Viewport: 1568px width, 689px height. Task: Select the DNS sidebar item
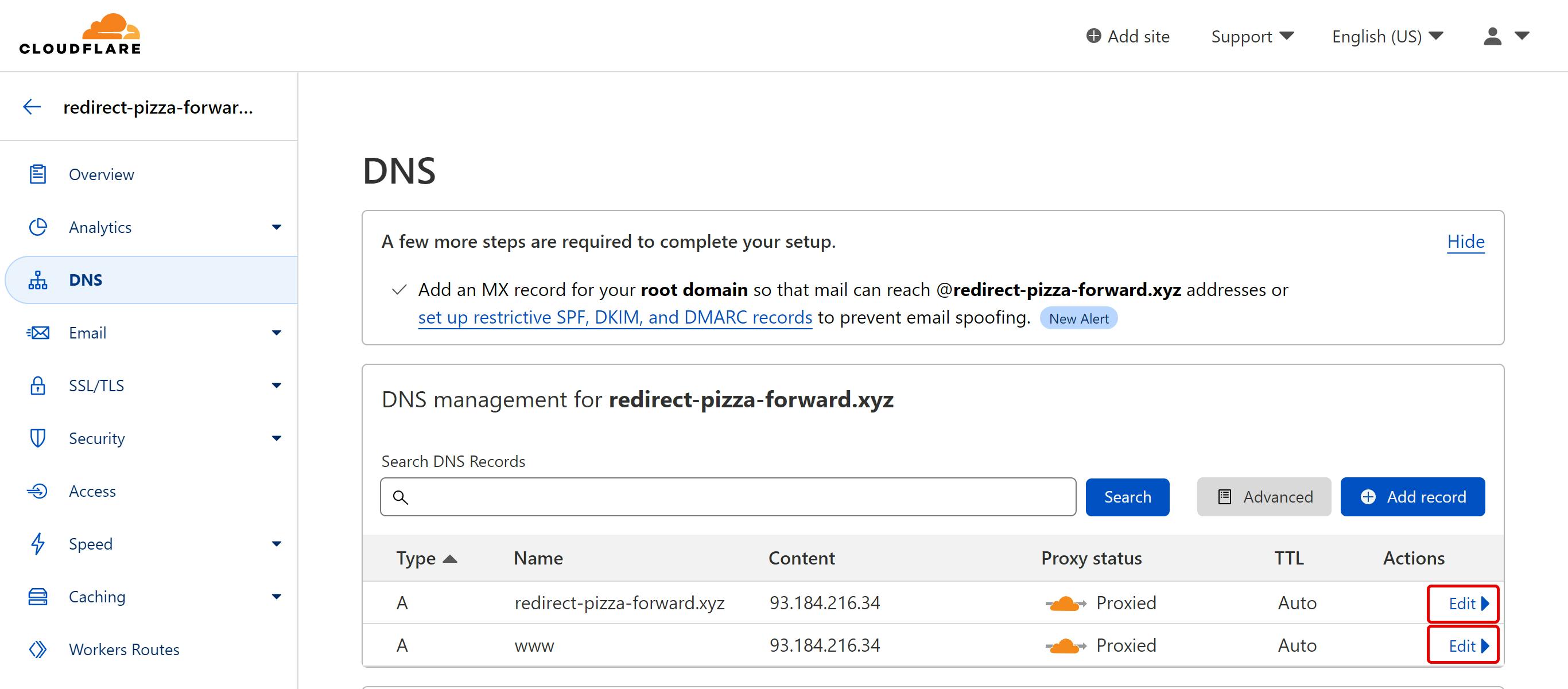coord(86,280)
